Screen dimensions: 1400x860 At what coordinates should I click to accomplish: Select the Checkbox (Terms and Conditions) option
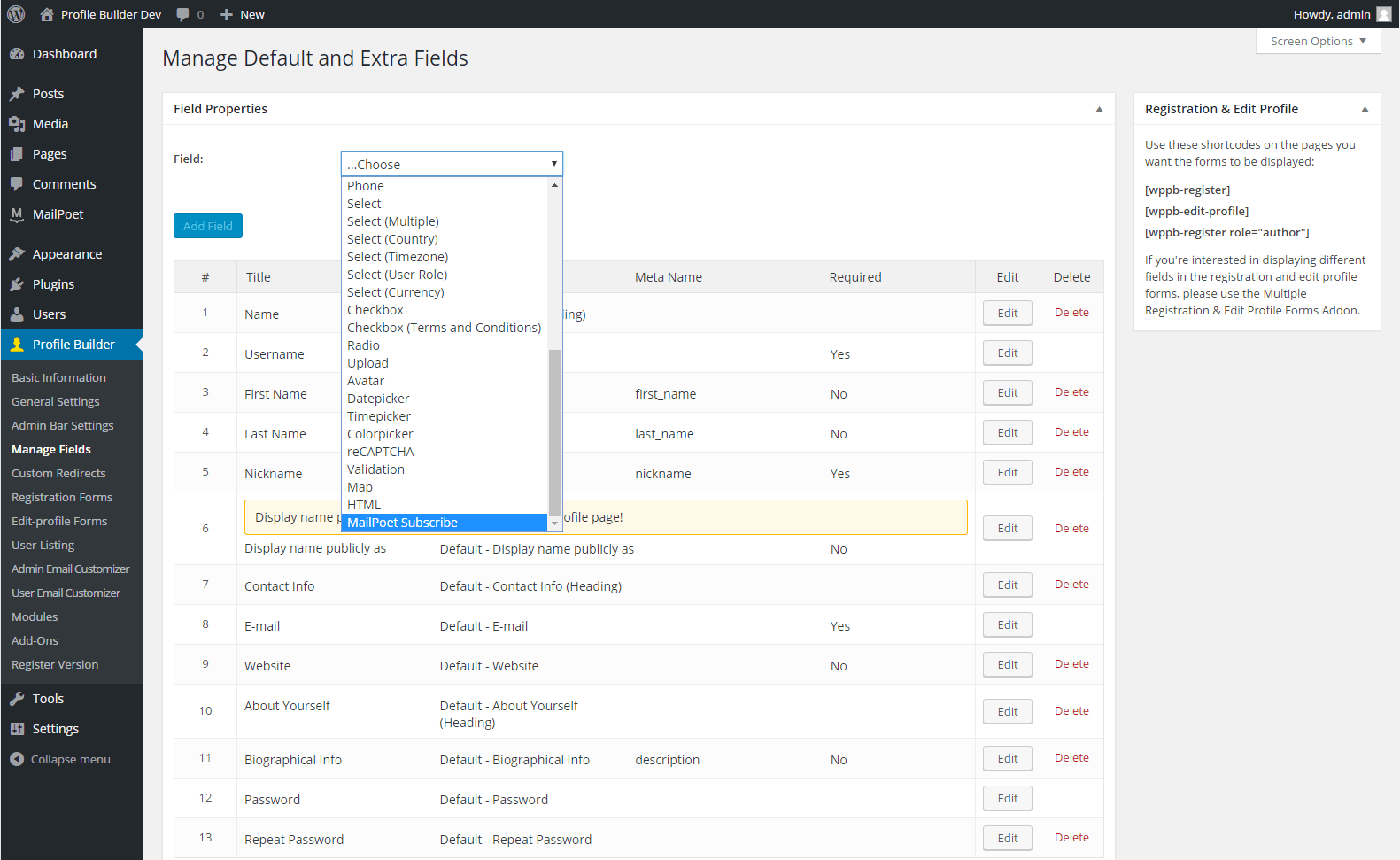click(444, 328)
